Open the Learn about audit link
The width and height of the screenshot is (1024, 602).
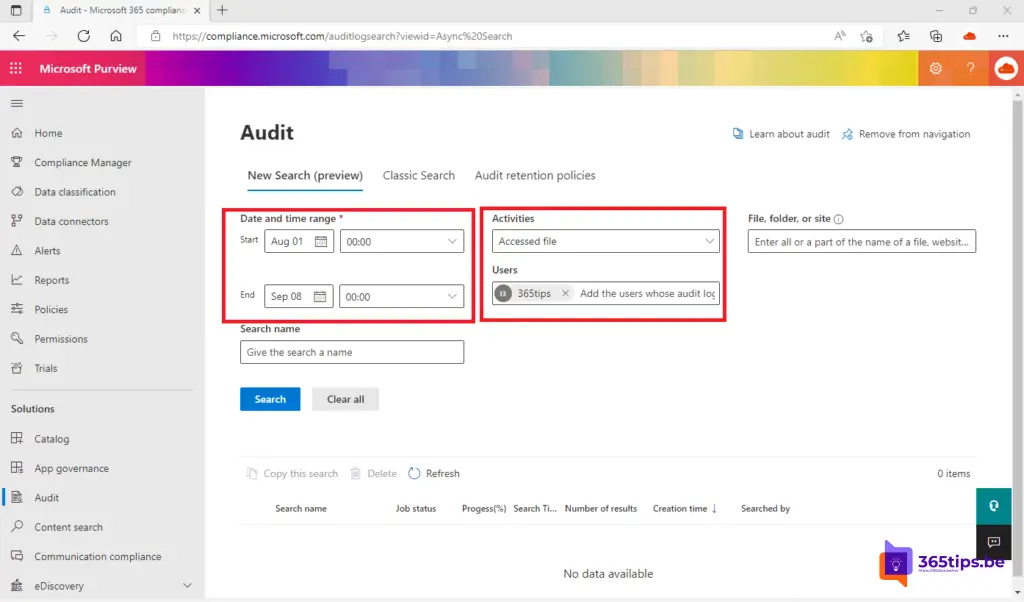tap(780, 134)
